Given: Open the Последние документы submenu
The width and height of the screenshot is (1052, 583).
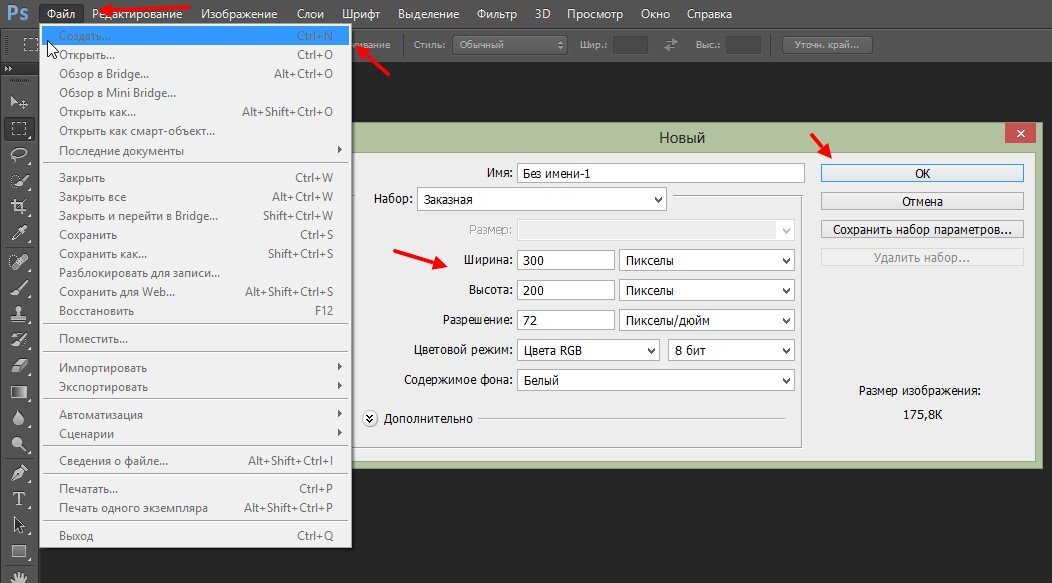Looking at the screenshot, I should pos(195,151).
